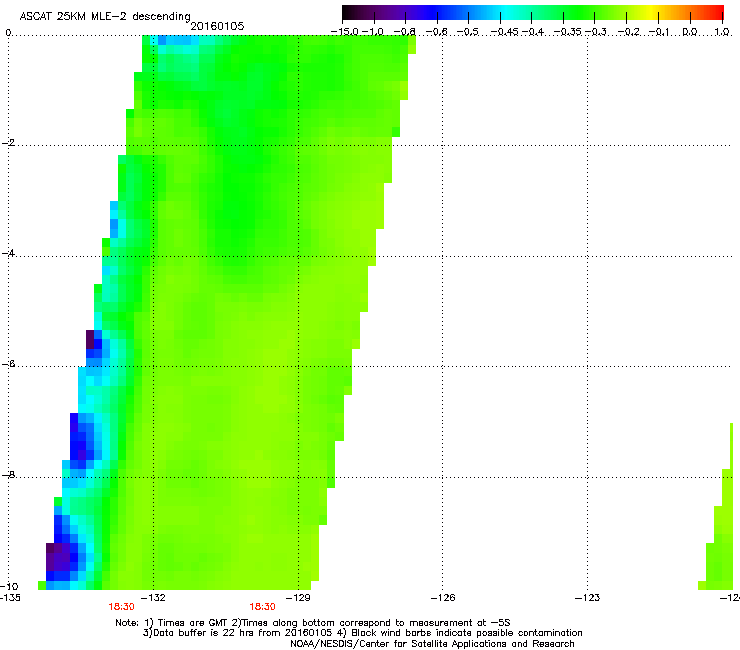Click the latitude axis label -8

(x=8, y=474)
